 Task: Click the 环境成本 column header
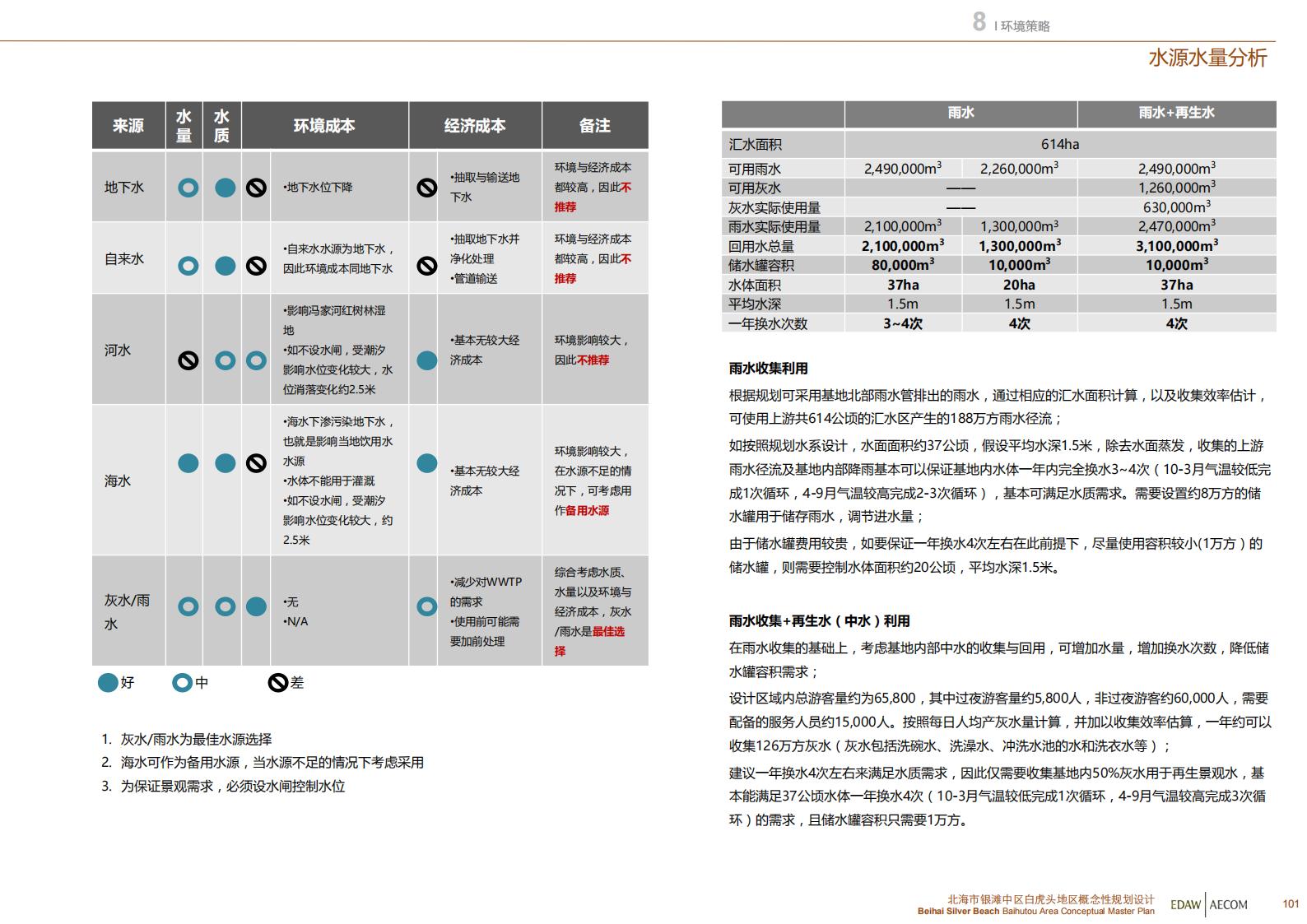point(324,125)
